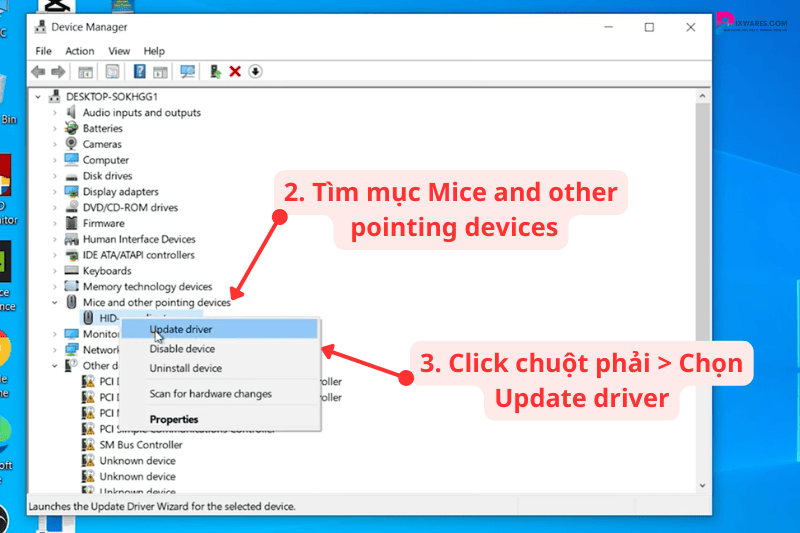
Task: Select the Human Interface Devices category
Action: pyautogui.click(x=139, y=239)
